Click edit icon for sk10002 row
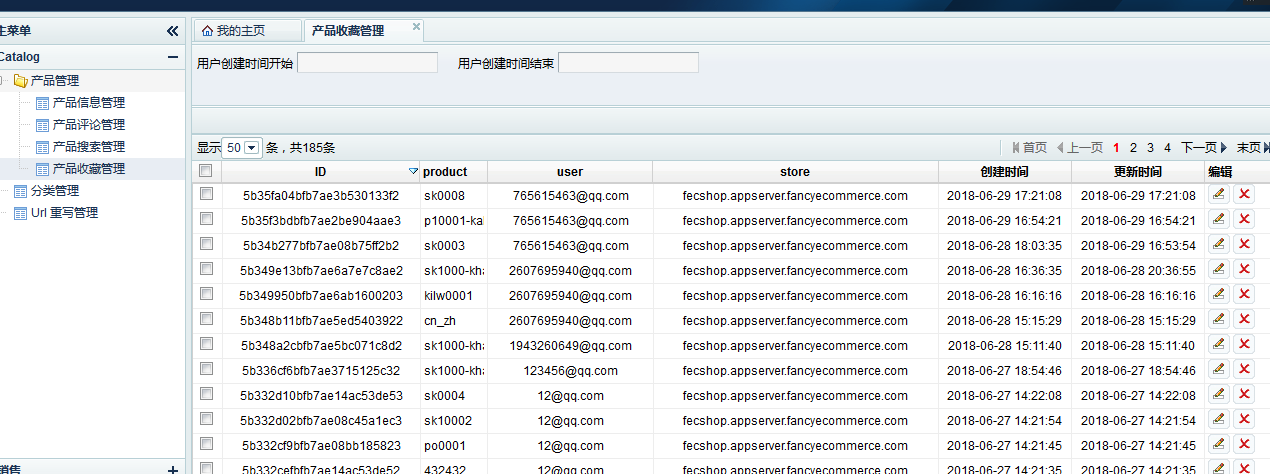The height and width of the screenshot is (474, 1270). click(x=1218, y=419)
